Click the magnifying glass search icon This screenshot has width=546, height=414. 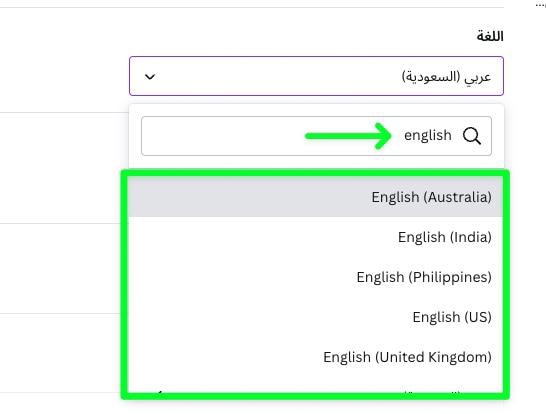tap(472, 136)
